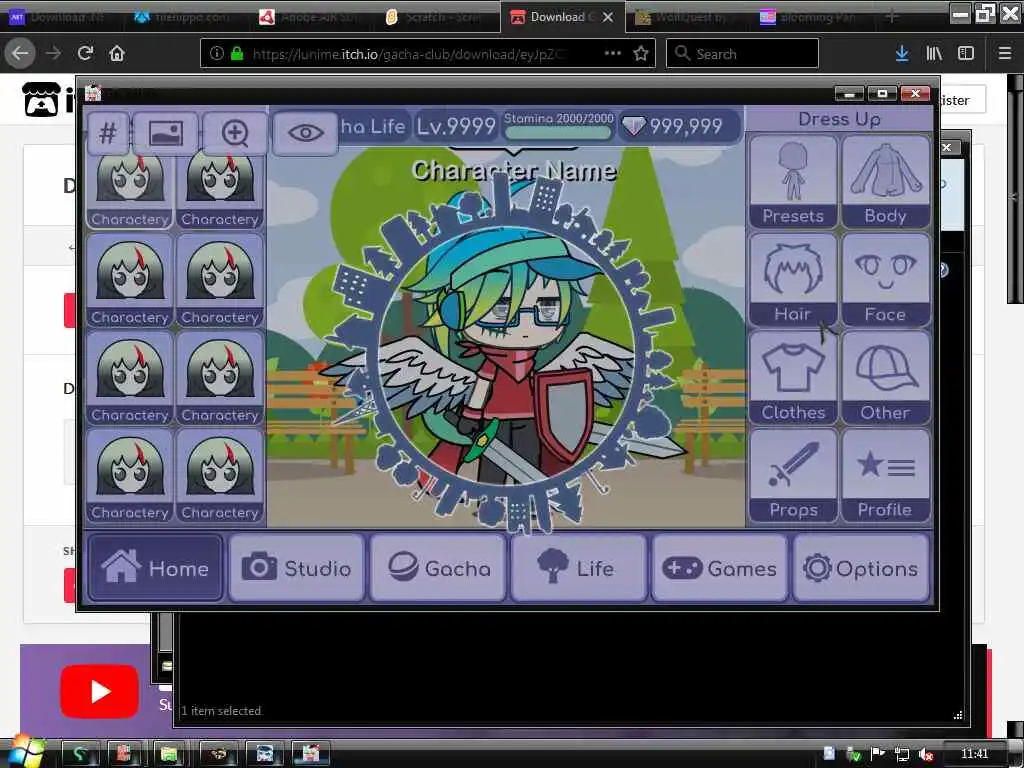Open page actions three-dot menu
The image size is (1024, 768).
[613, 54]
